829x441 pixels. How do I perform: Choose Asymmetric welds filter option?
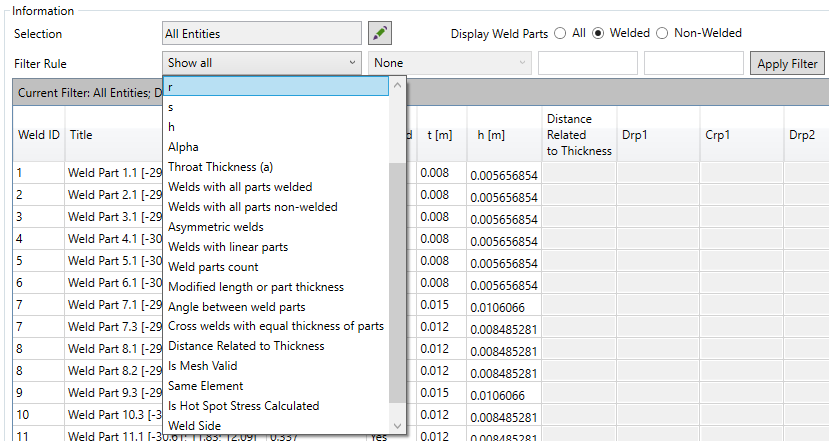215,227
